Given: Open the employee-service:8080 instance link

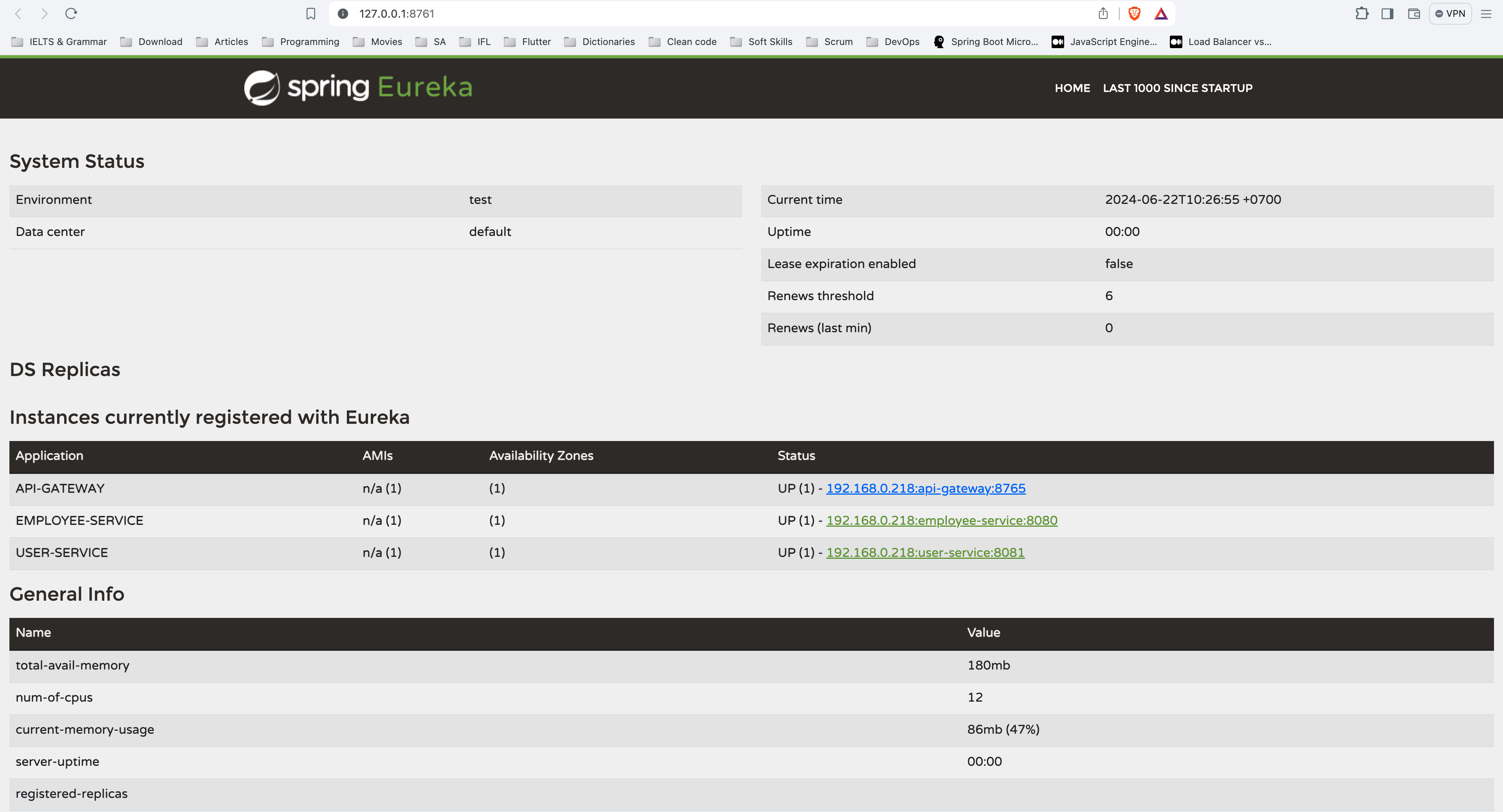Looking at the screenshot, I should [x=942, y=520].
